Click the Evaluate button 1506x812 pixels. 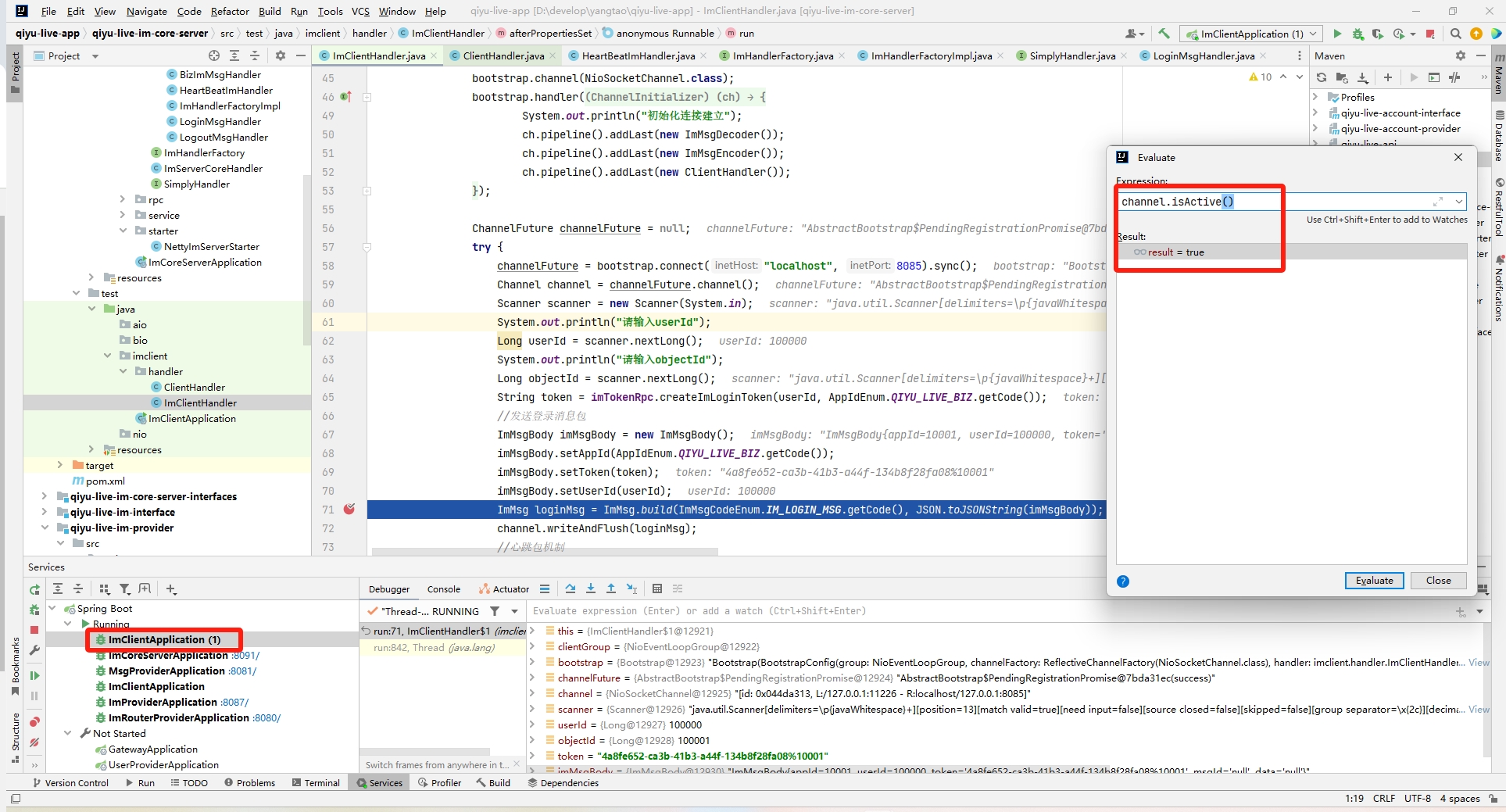pos(1374,581)
